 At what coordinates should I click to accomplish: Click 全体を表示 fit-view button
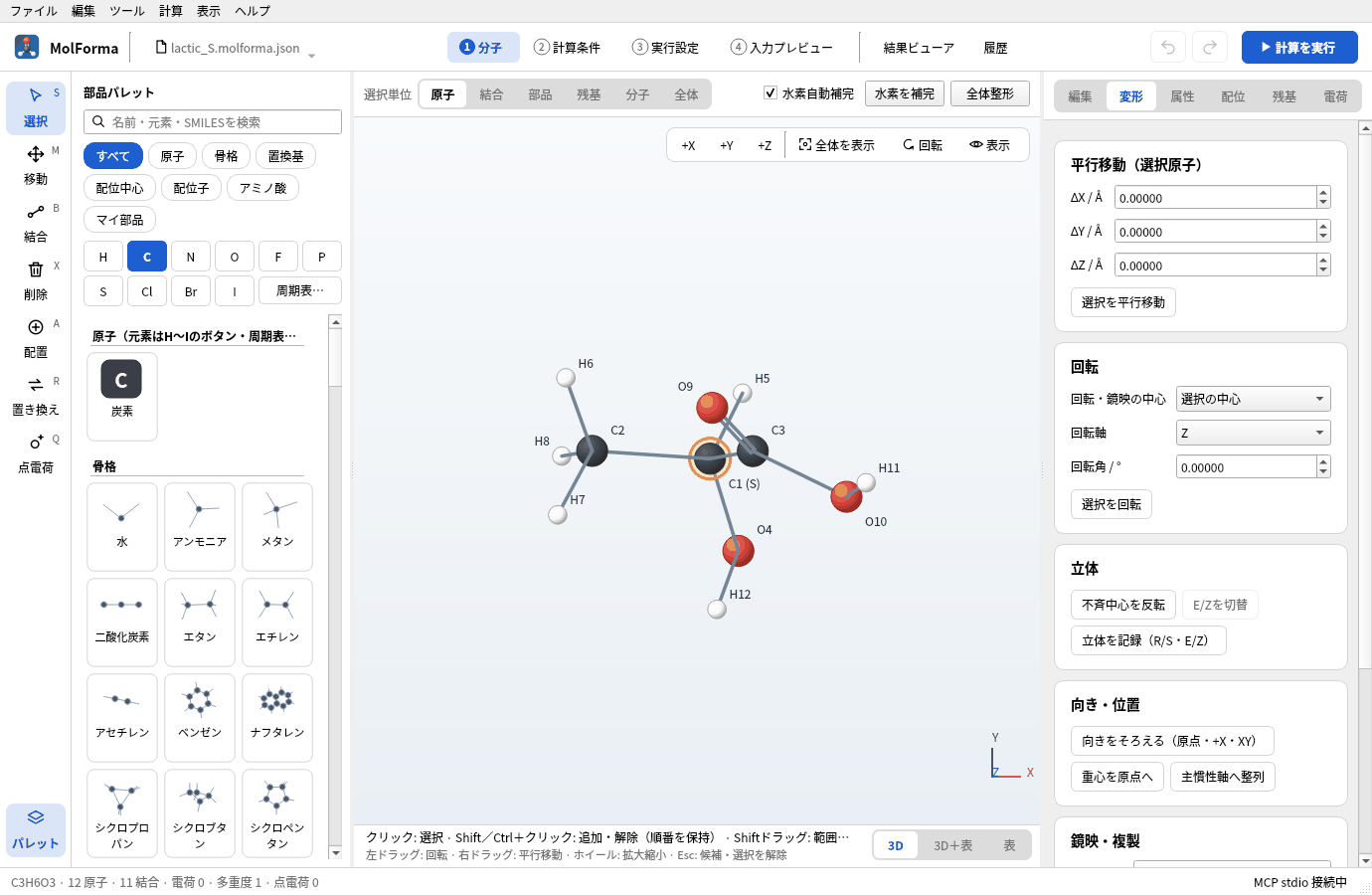point(837,145)
